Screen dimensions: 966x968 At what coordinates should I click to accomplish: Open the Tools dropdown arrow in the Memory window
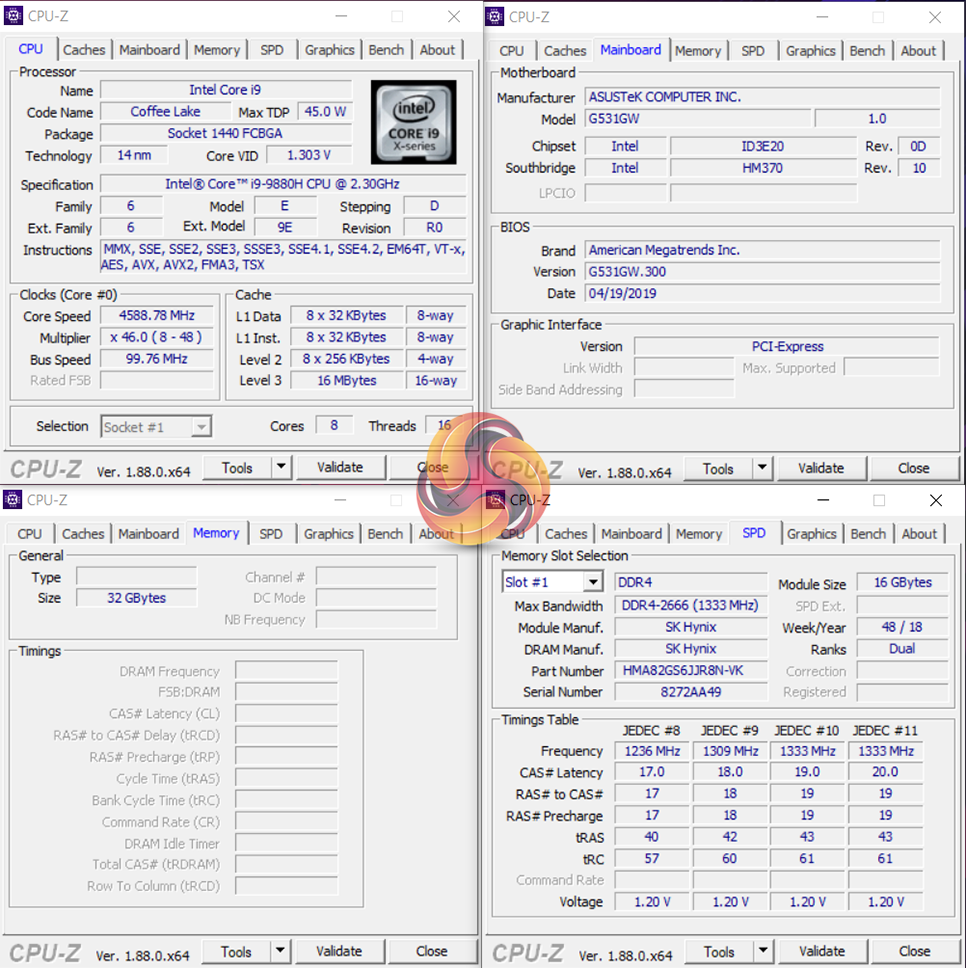[280, 951]
